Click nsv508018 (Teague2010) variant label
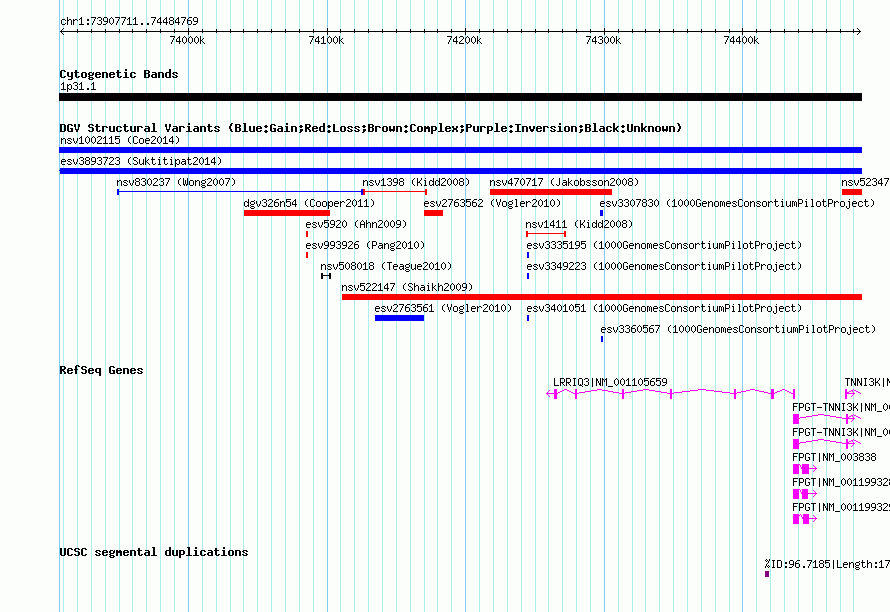The image size is (890, 612). coord(386,266)
